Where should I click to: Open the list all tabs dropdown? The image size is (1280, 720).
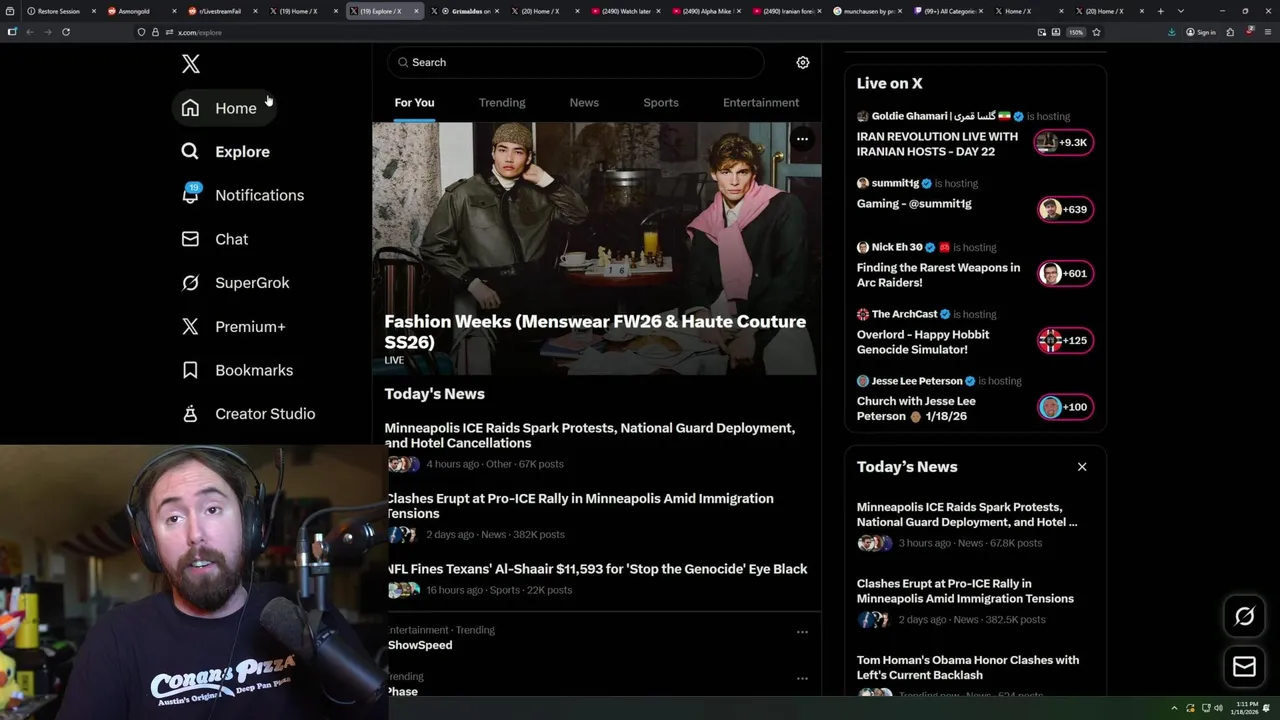pos(1180,11)
